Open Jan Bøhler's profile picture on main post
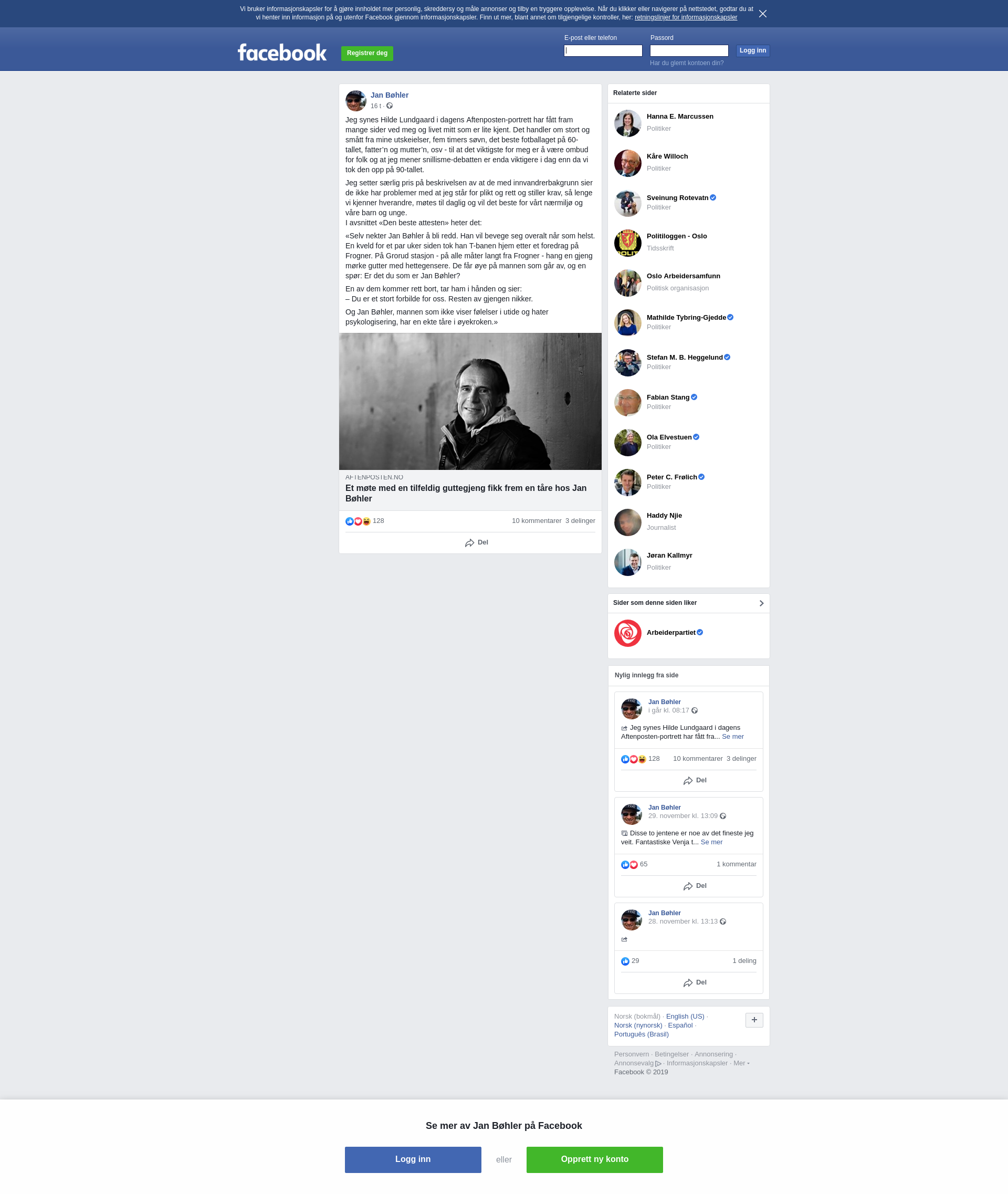 355,101
